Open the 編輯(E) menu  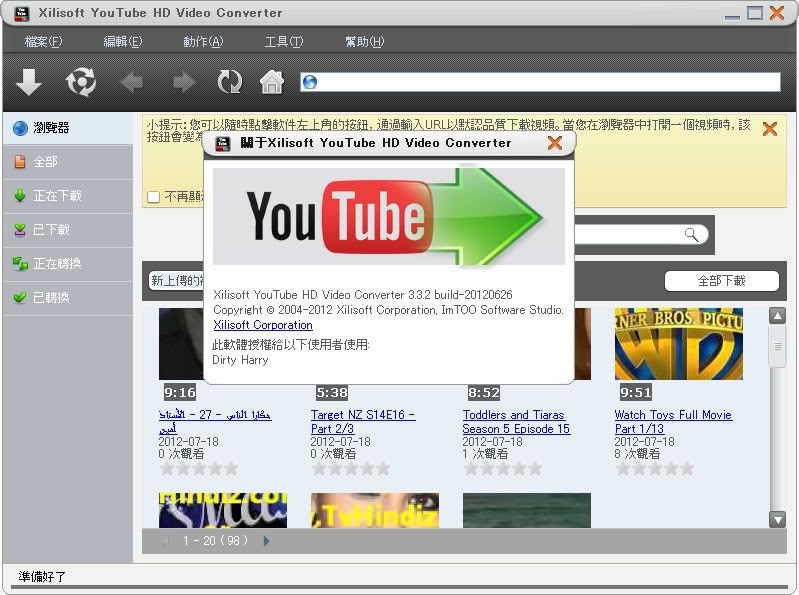pyautogui.click(x=123, y=42)
